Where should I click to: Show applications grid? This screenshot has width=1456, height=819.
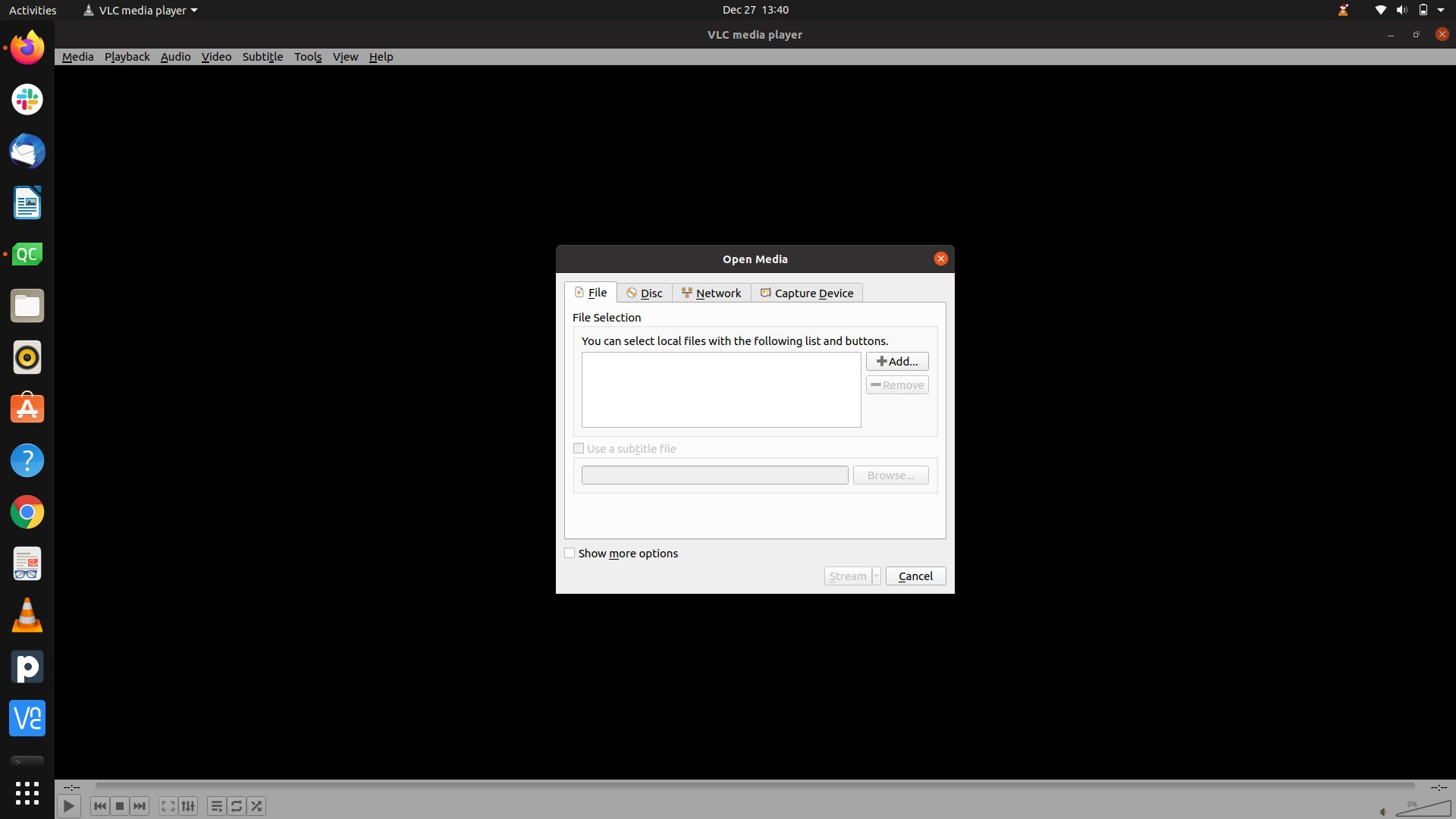27,793
